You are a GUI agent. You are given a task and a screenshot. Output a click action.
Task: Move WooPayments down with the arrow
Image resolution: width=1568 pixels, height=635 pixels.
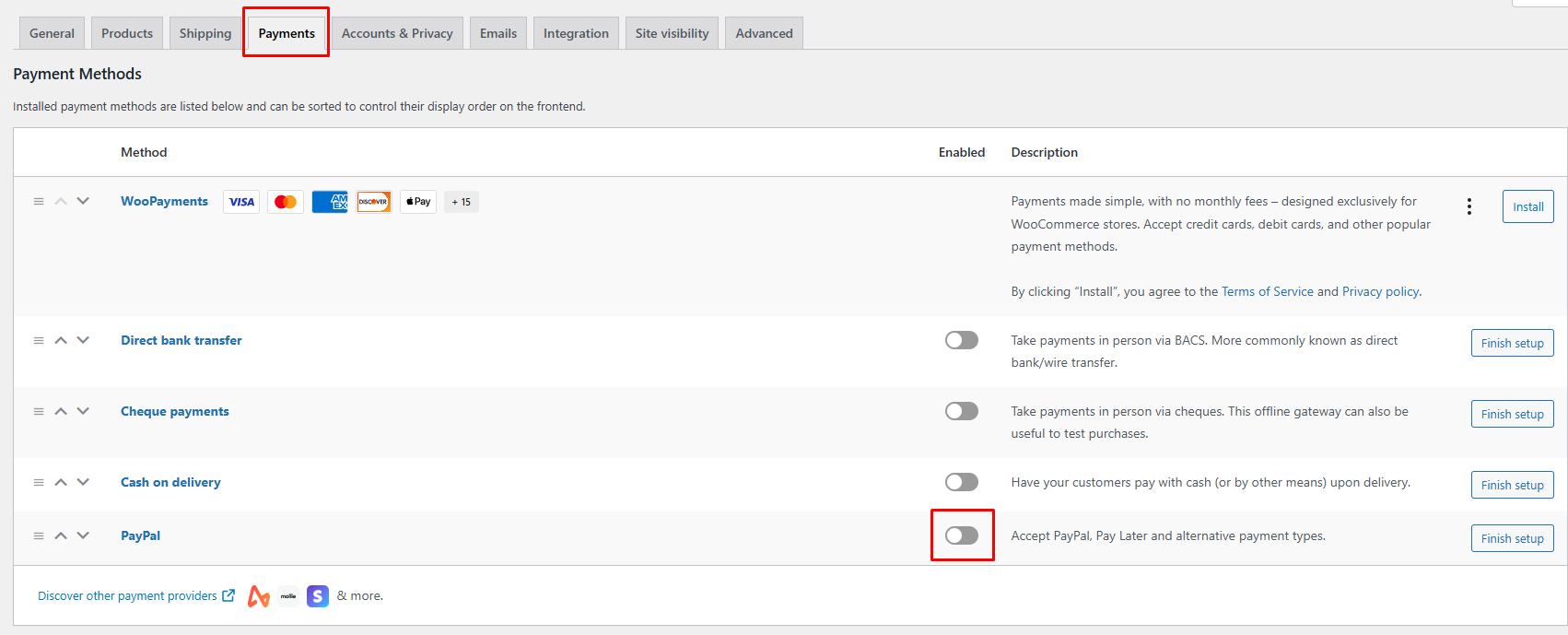pyautogui.click(x=83, y=201)
